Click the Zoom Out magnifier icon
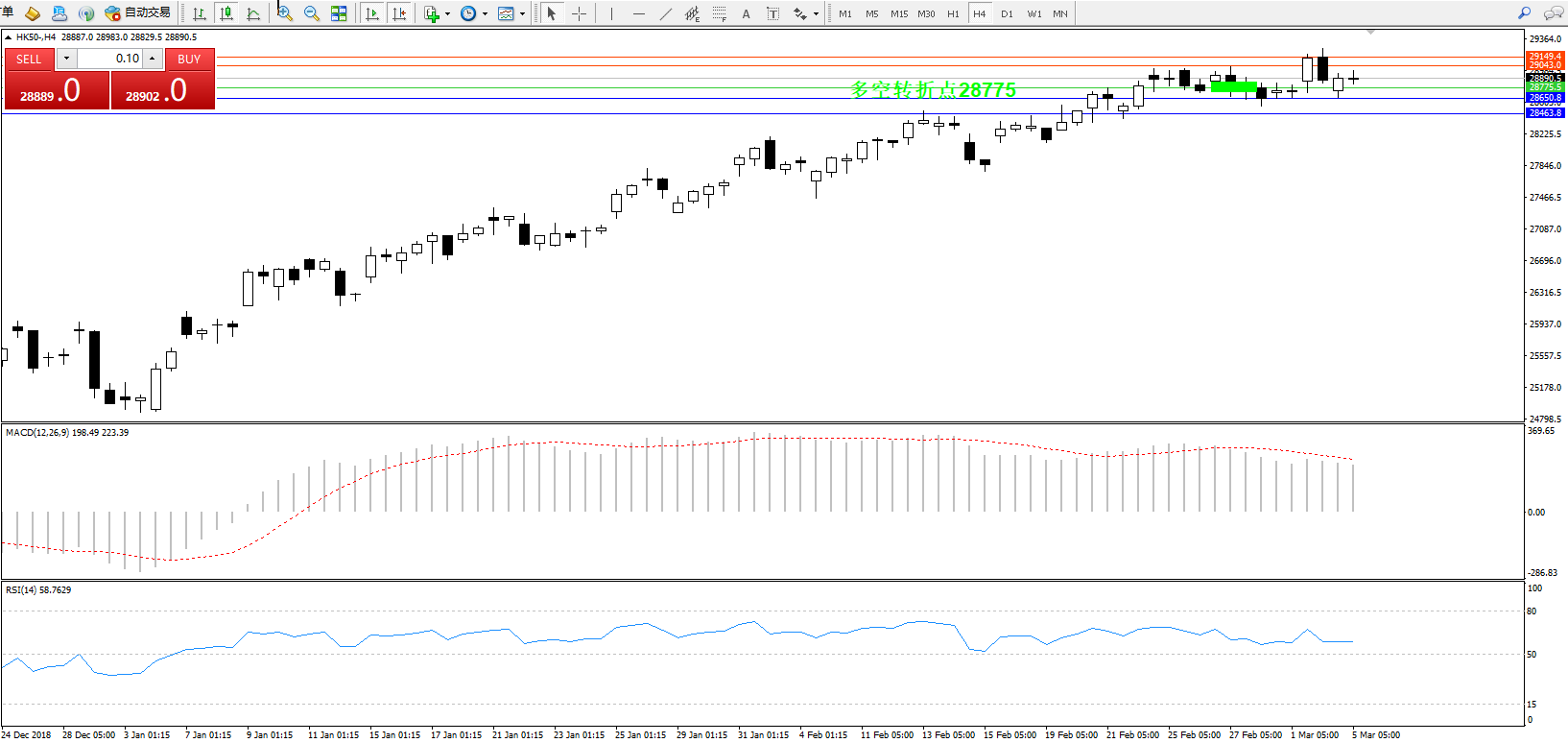 [311, 13]
